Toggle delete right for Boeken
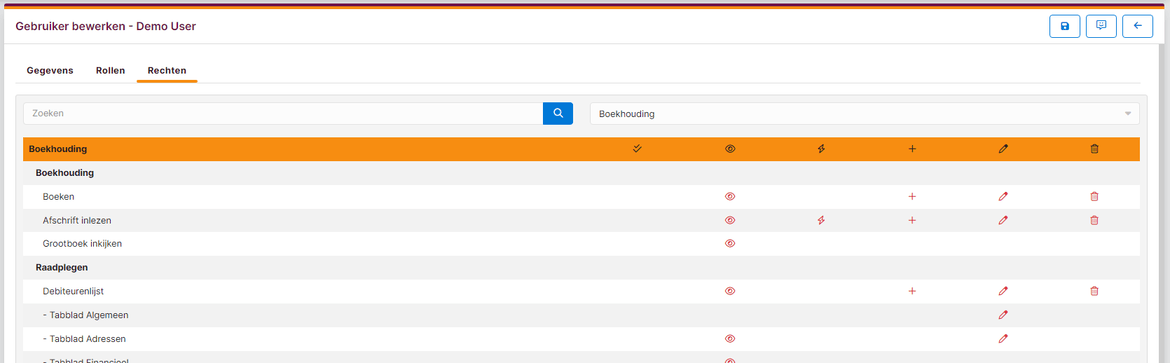Image resolution: width=1170 pixels, height=363 pixels. coord(1095,196)
